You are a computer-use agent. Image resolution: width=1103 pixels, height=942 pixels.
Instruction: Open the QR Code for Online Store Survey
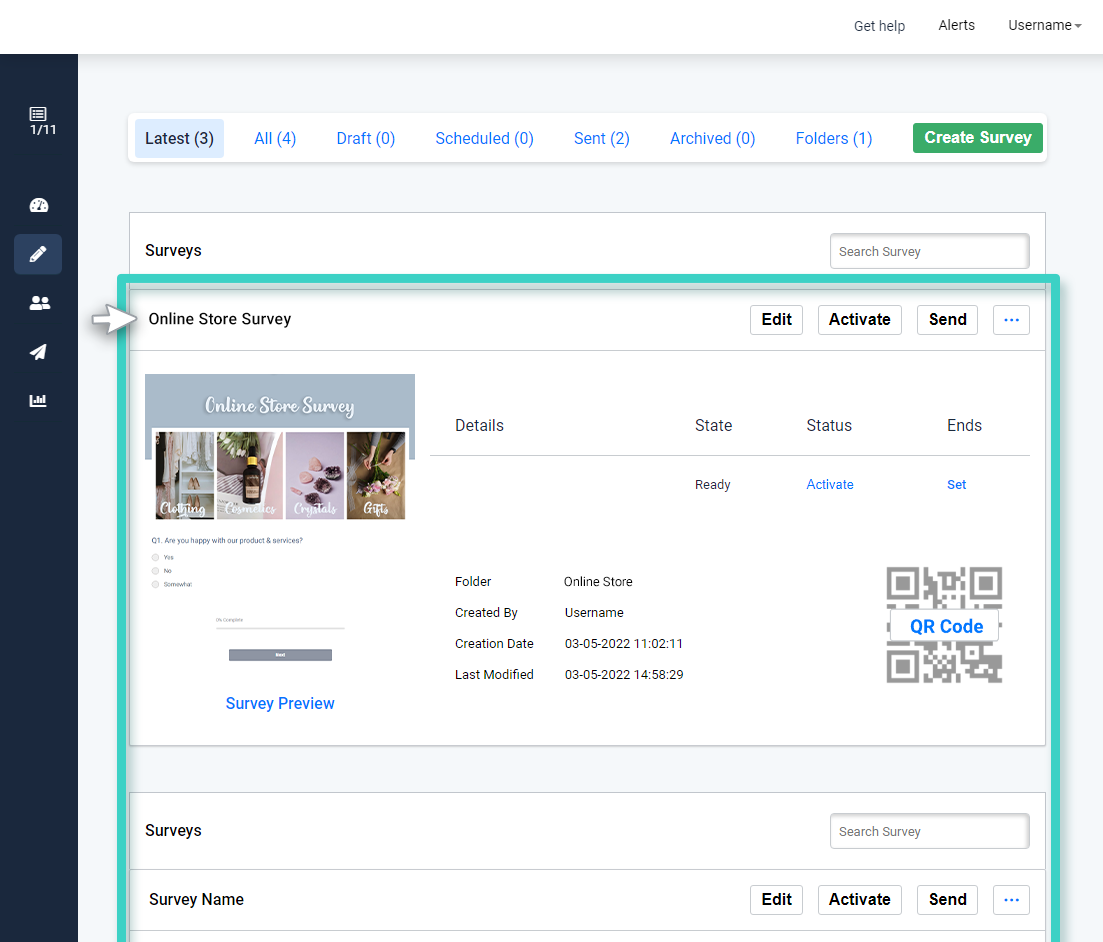[x=944, y=626]
